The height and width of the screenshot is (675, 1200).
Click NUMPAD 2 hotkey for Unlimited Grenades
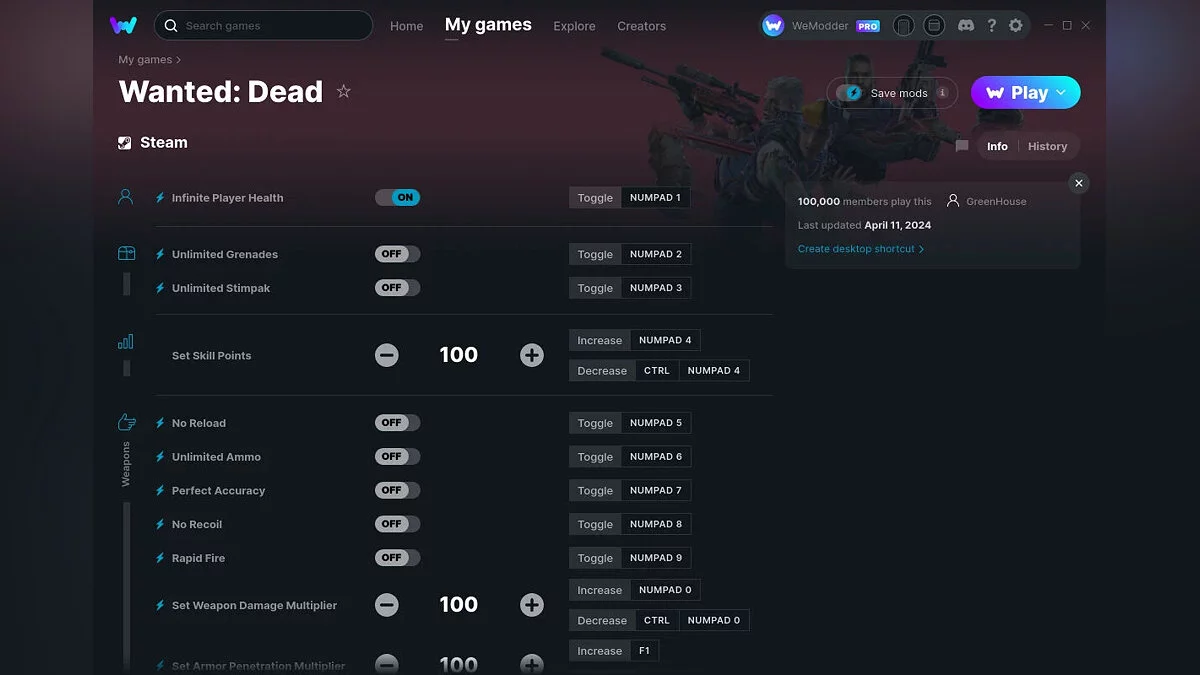tap(656, 254)
